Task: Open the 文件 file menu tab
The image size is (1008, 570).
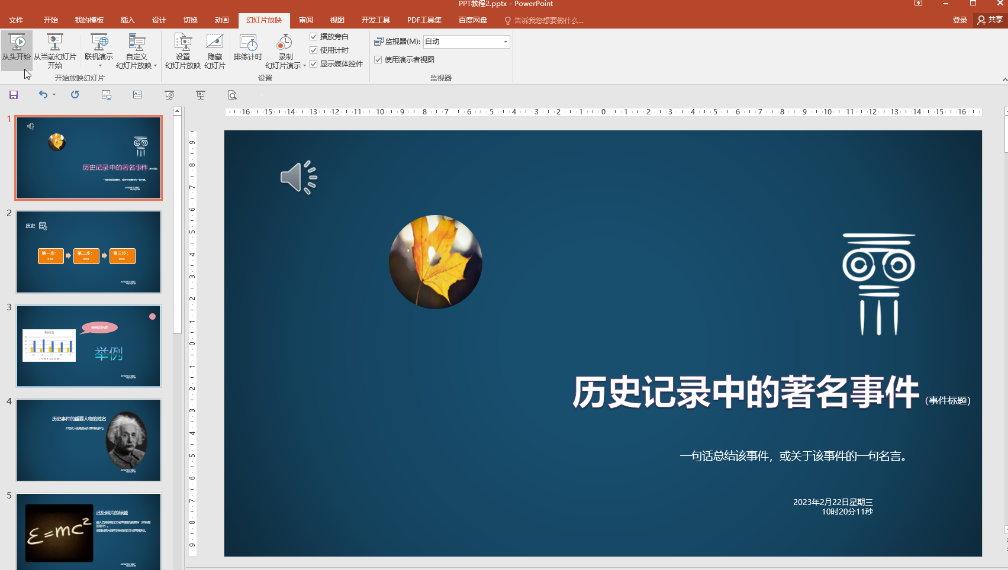Action: pyautogui.click(x=16, y=20)
